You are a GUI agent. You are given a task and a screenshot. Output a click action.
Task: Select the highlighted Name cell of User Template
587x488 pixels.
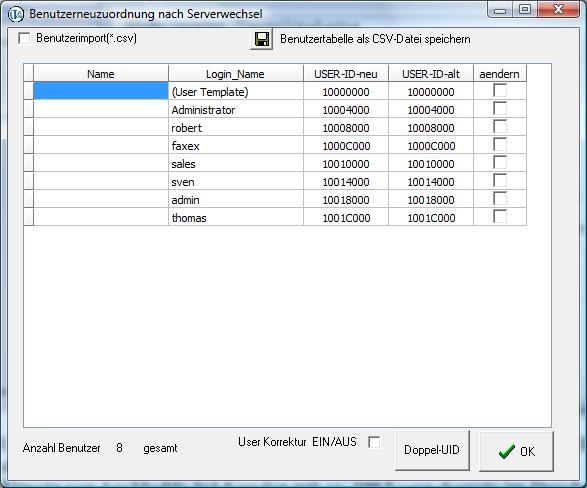click(x=101, y=91)
